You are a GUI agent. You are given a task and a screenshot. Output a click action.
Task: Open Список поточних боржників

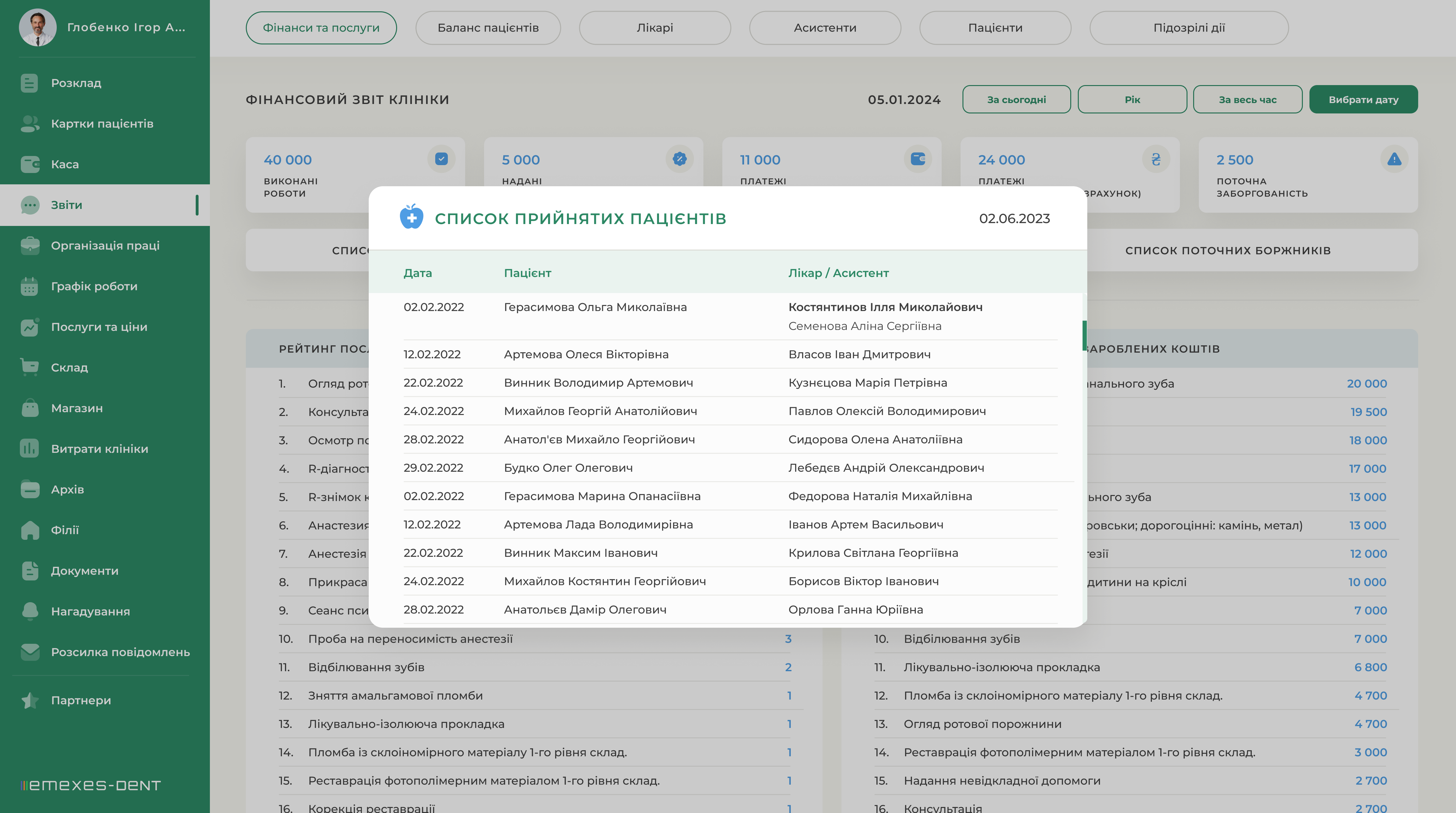coord(1228,250)
